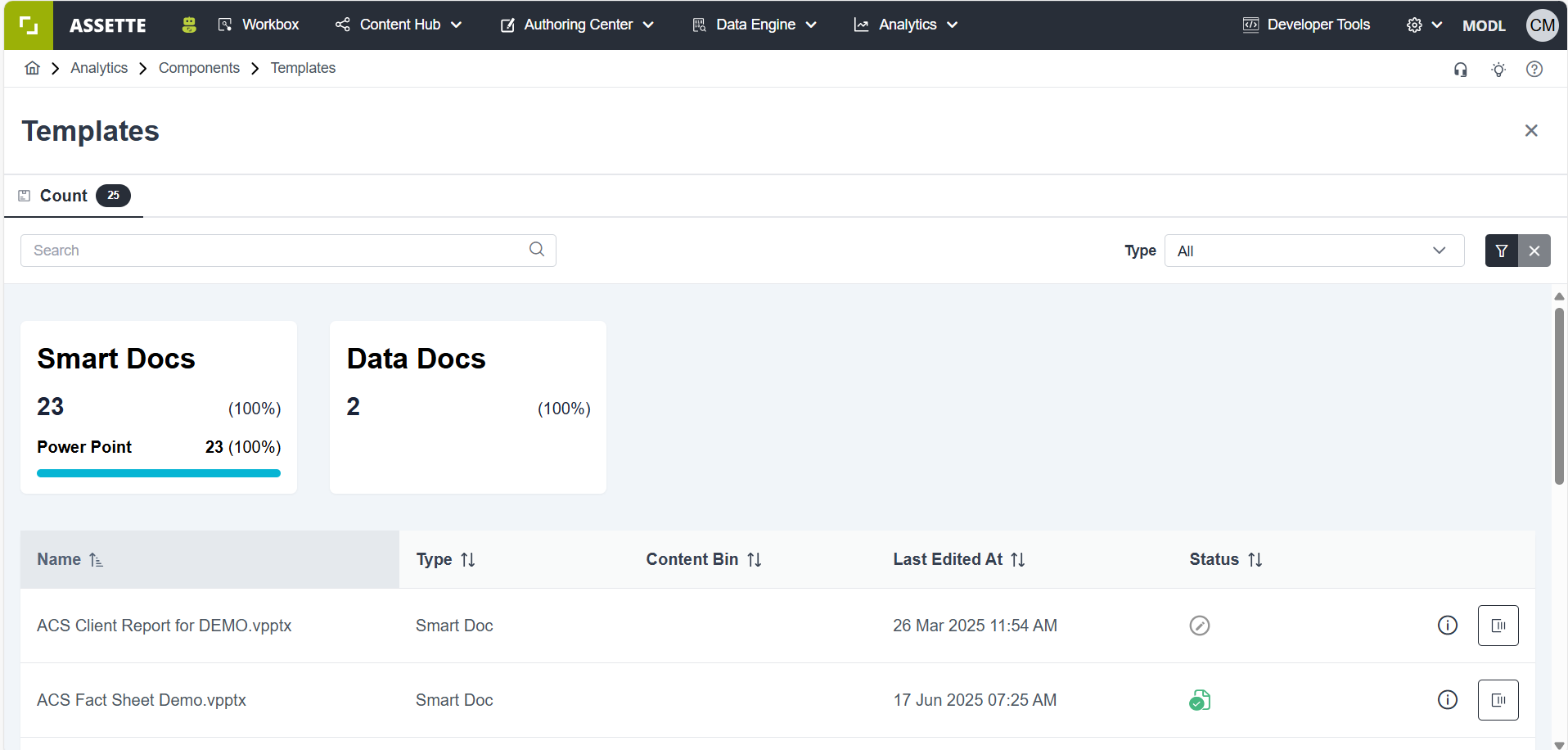Select the Smart Docs card
The image size is (1568, 750).
point(159,407)
